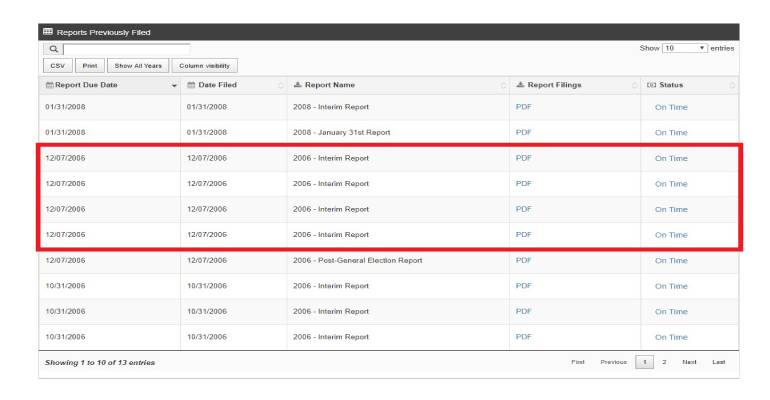Click the search magnifier icon

tap(53, 49)
